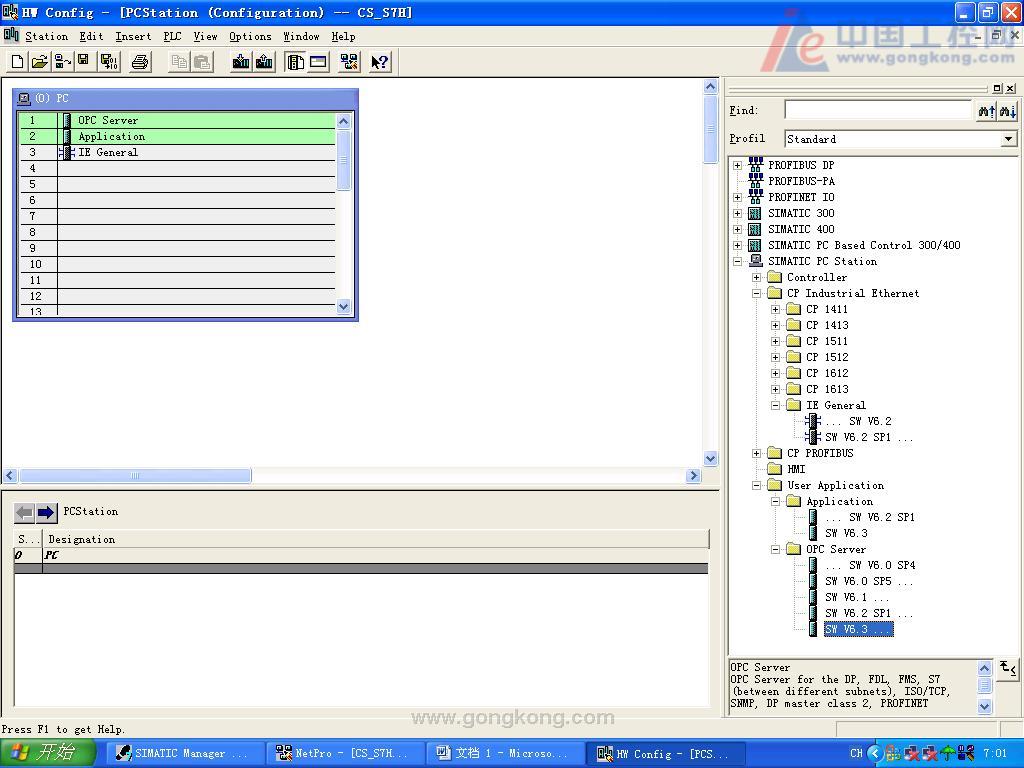Open the Profil dropdown list
Image resolution: width=1024 pixels, height=768 pixels.
click(1008, 139)
